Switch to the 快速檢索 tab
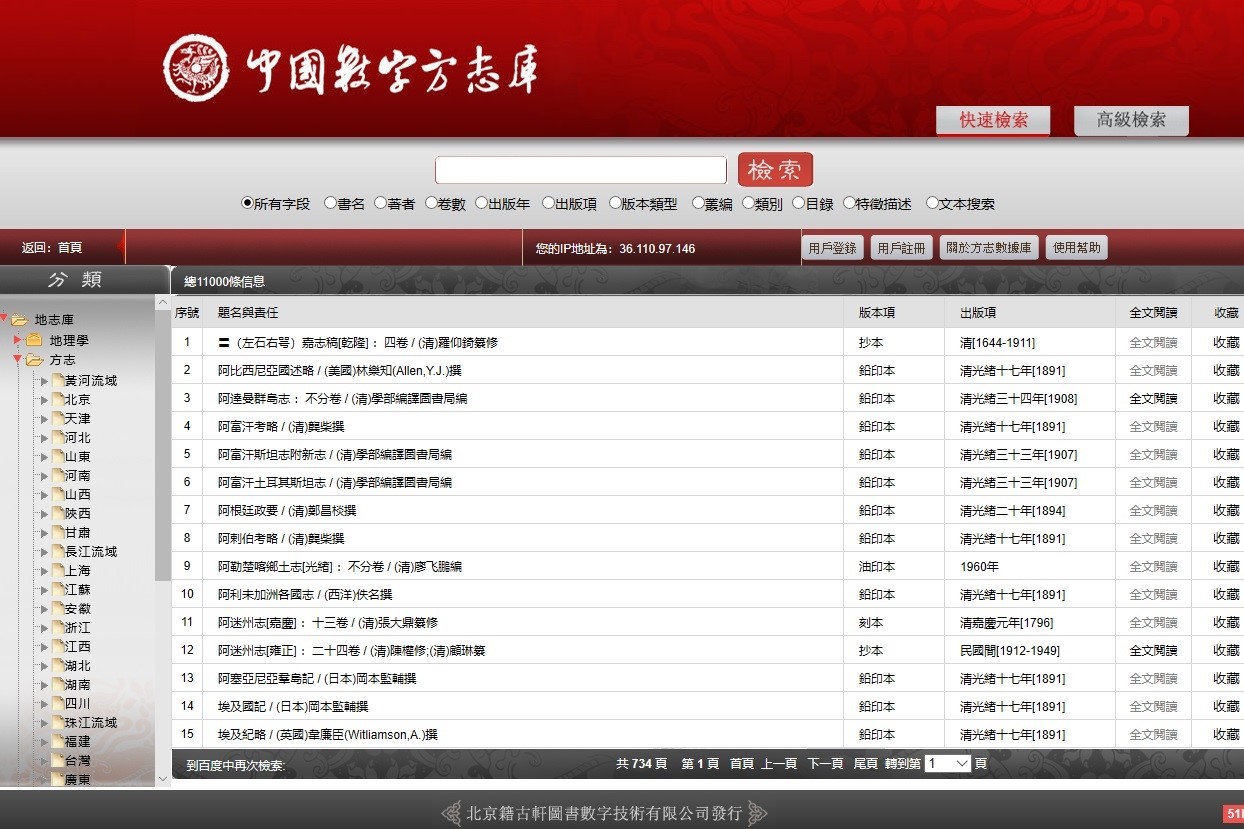The width and height of the screenshot is (1244, 829). (993, 120)
